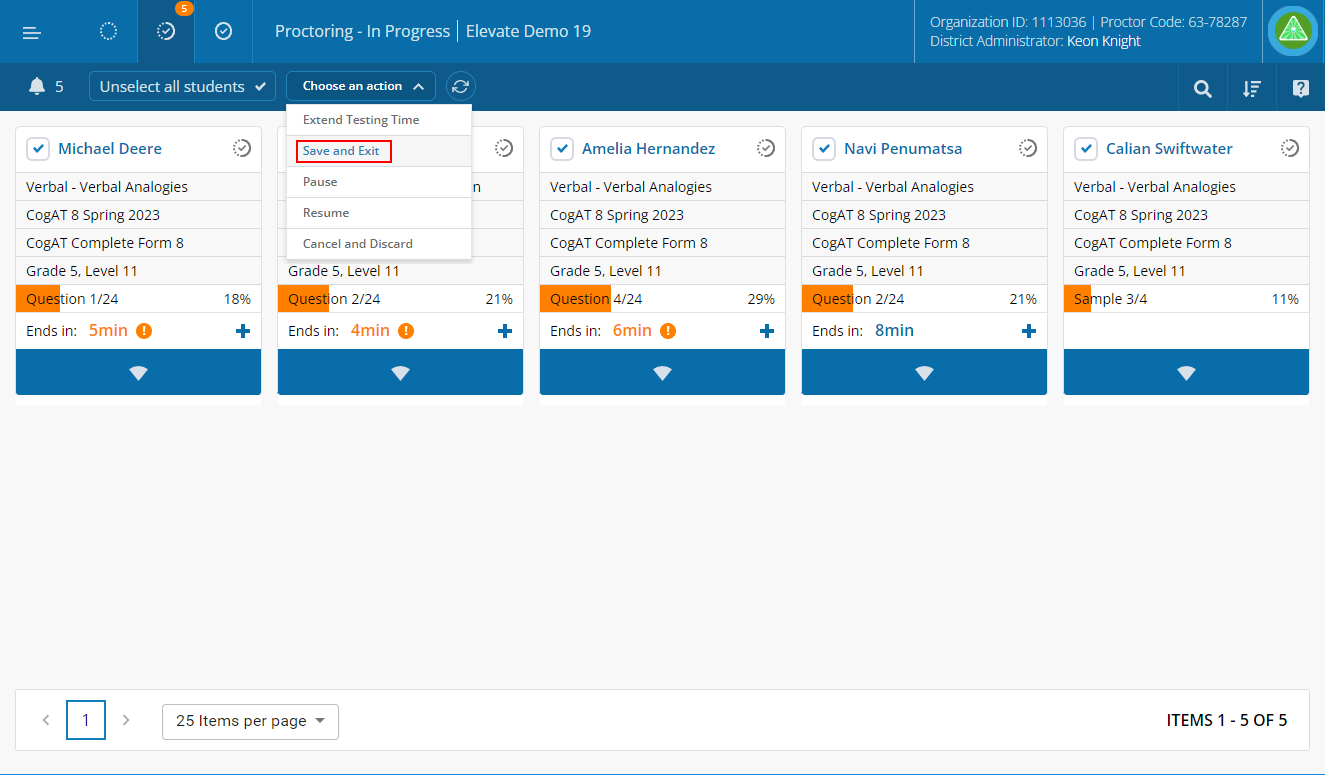
Task: Expand Michael Deere card details footer
Action: point(139,372)
